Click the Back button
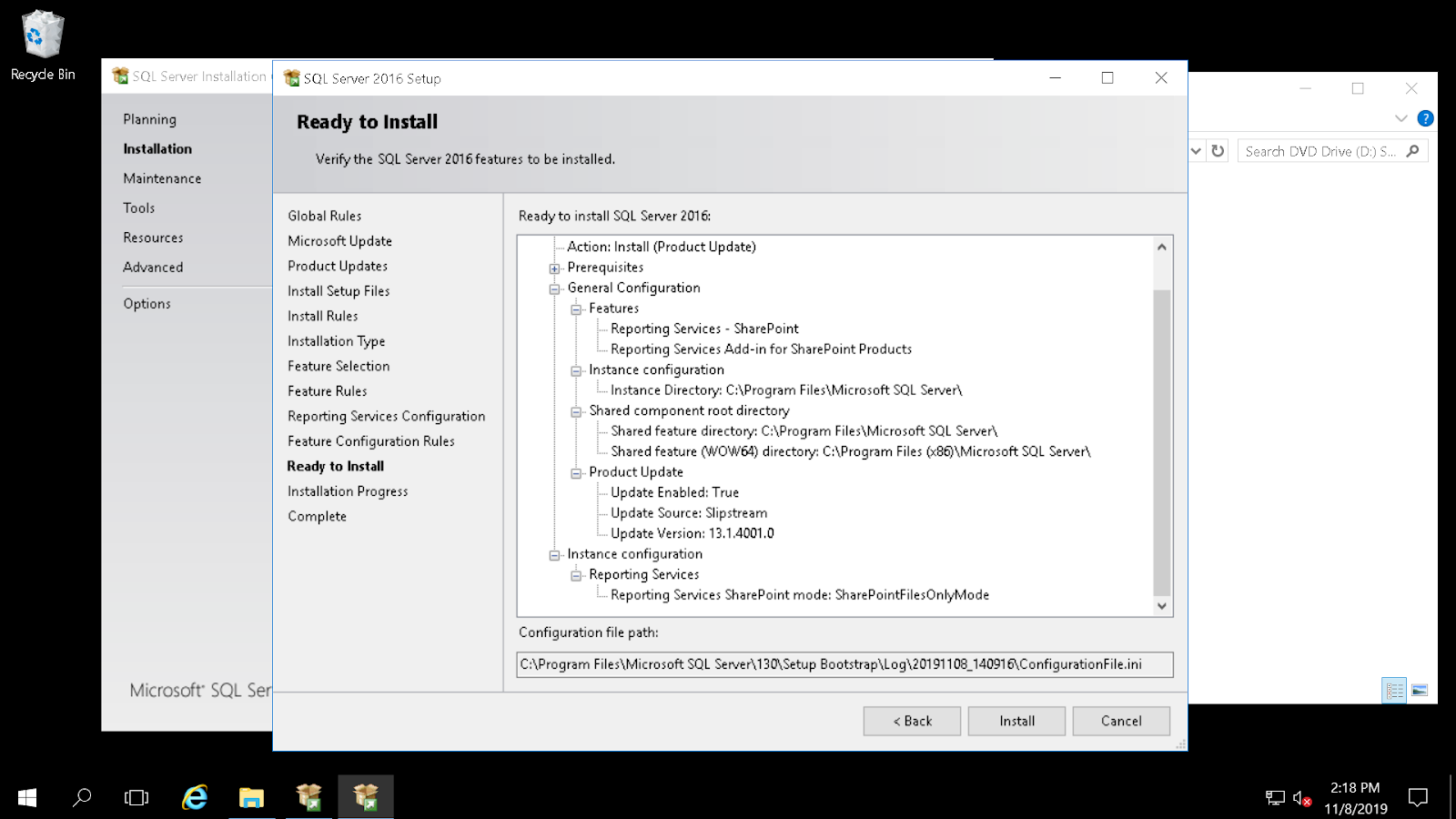This screenshot has height=819, width=1456. [912, 721]
